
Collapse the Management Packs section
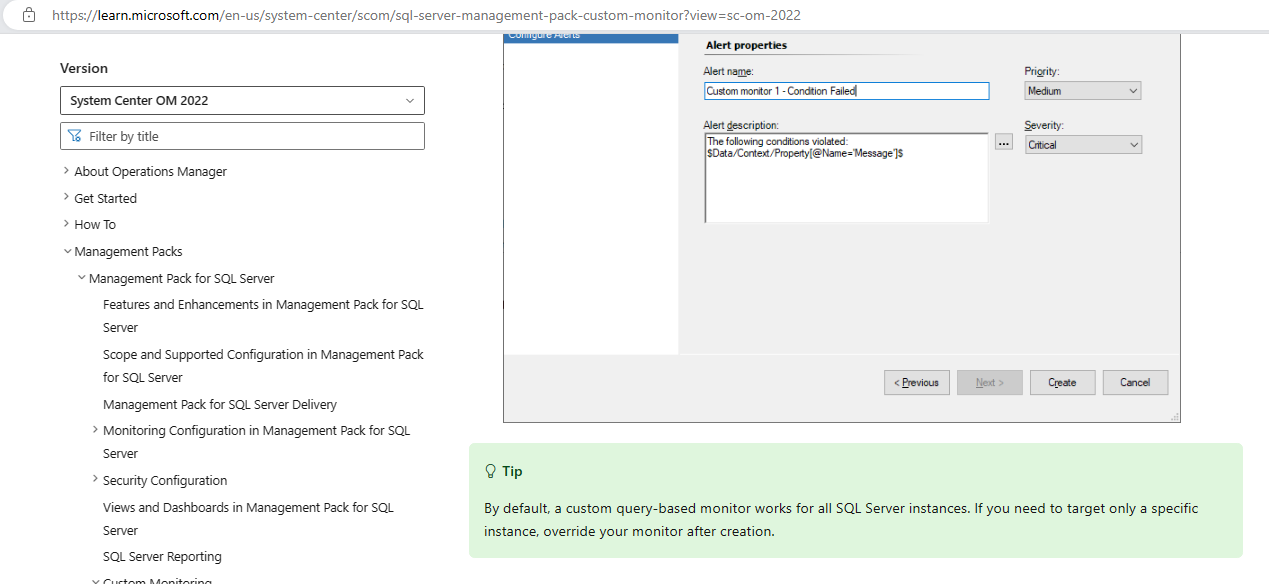tap(66, 251)
